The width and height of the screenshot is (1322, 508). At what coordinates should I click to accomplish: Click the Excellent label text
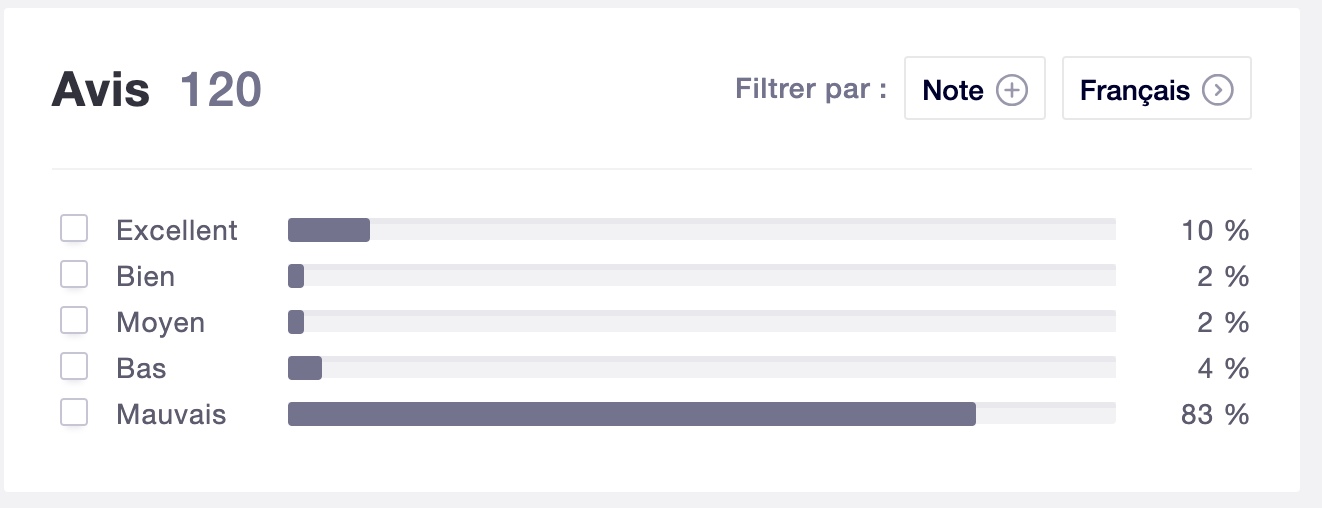[177, 231]
